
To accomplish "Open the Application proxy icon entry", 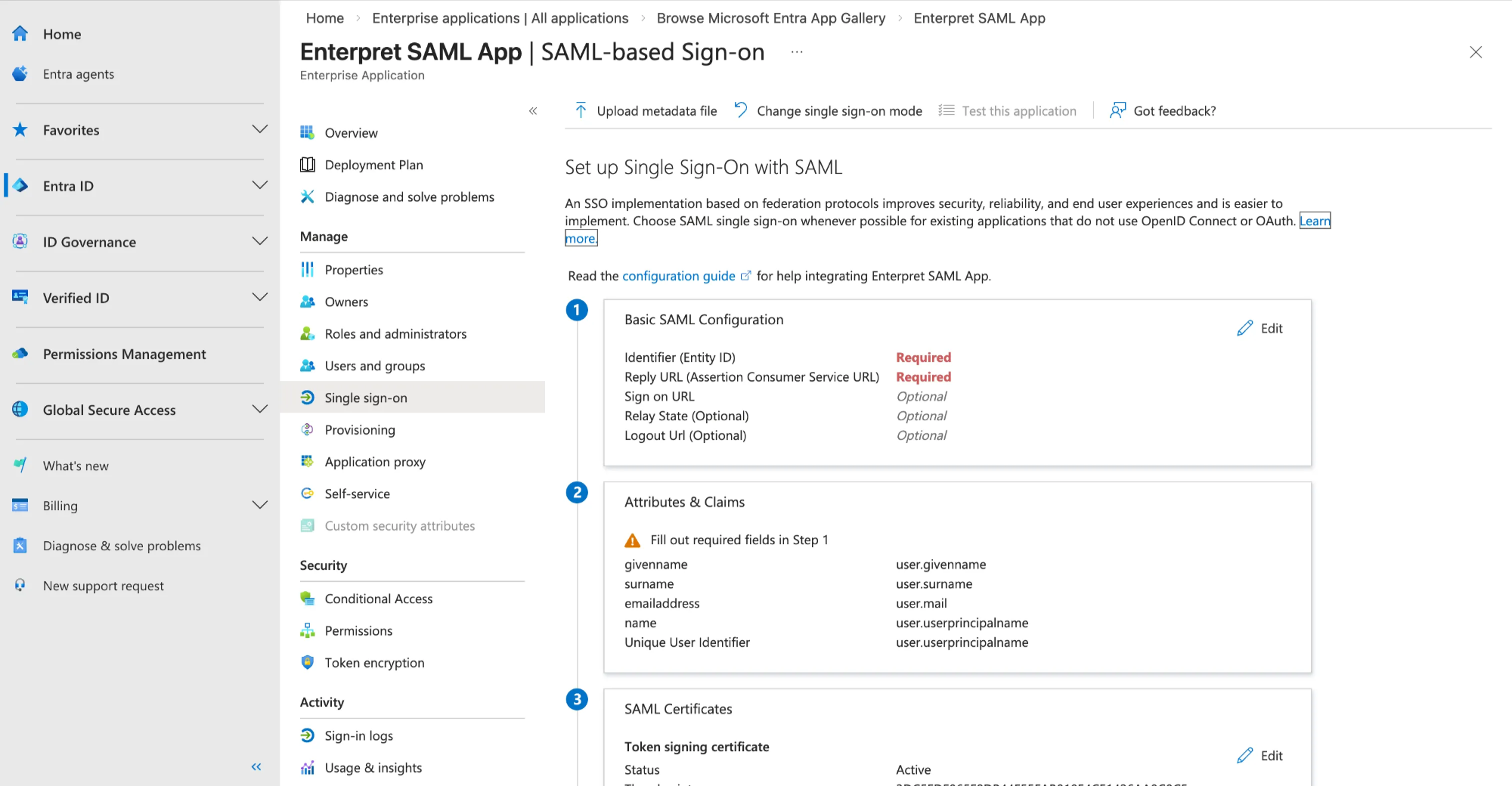I will point(308,461).
